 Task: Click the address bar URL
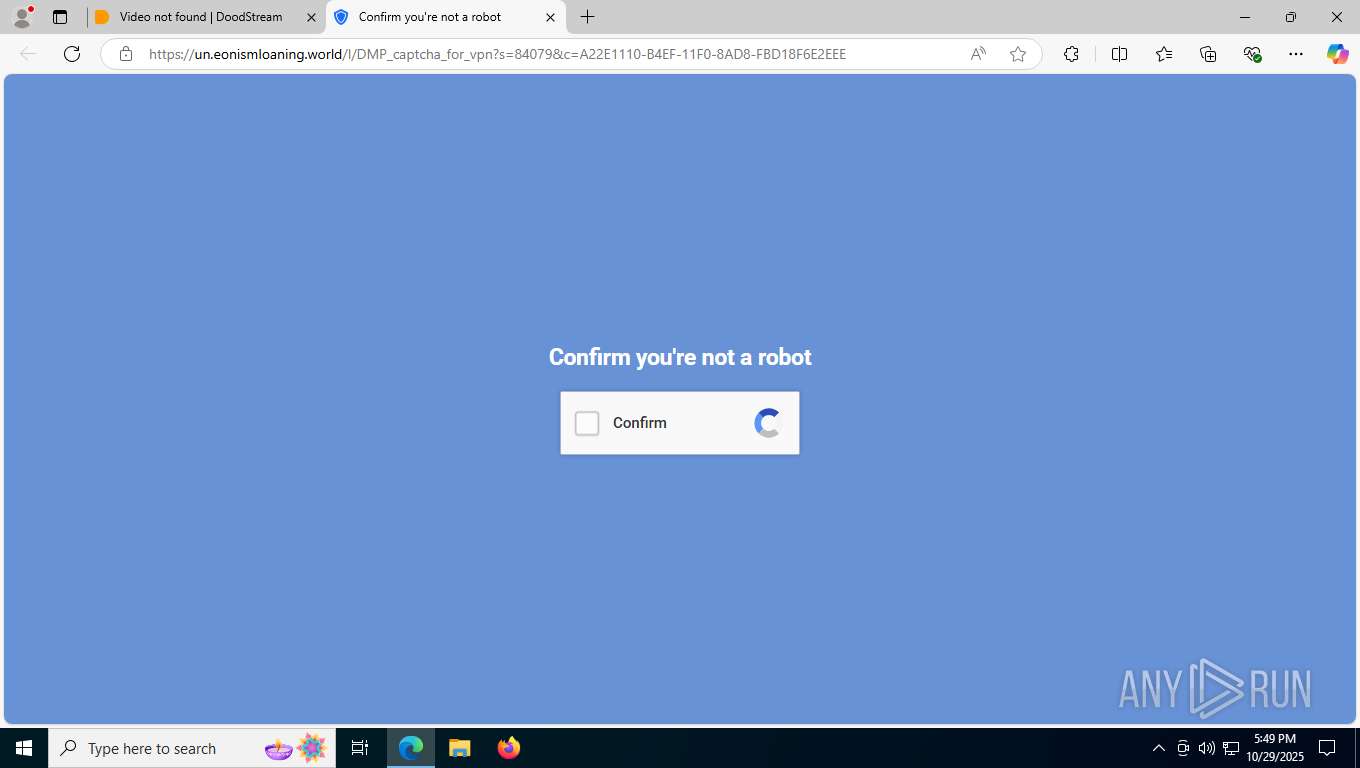pyautogui.click(x=497, y=54)
